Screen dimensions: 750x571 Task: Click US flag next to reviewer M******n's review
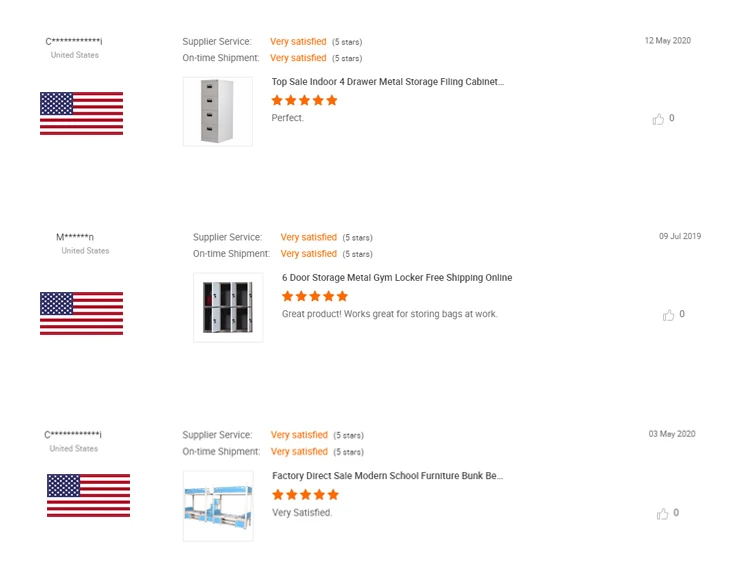[81, 313]
